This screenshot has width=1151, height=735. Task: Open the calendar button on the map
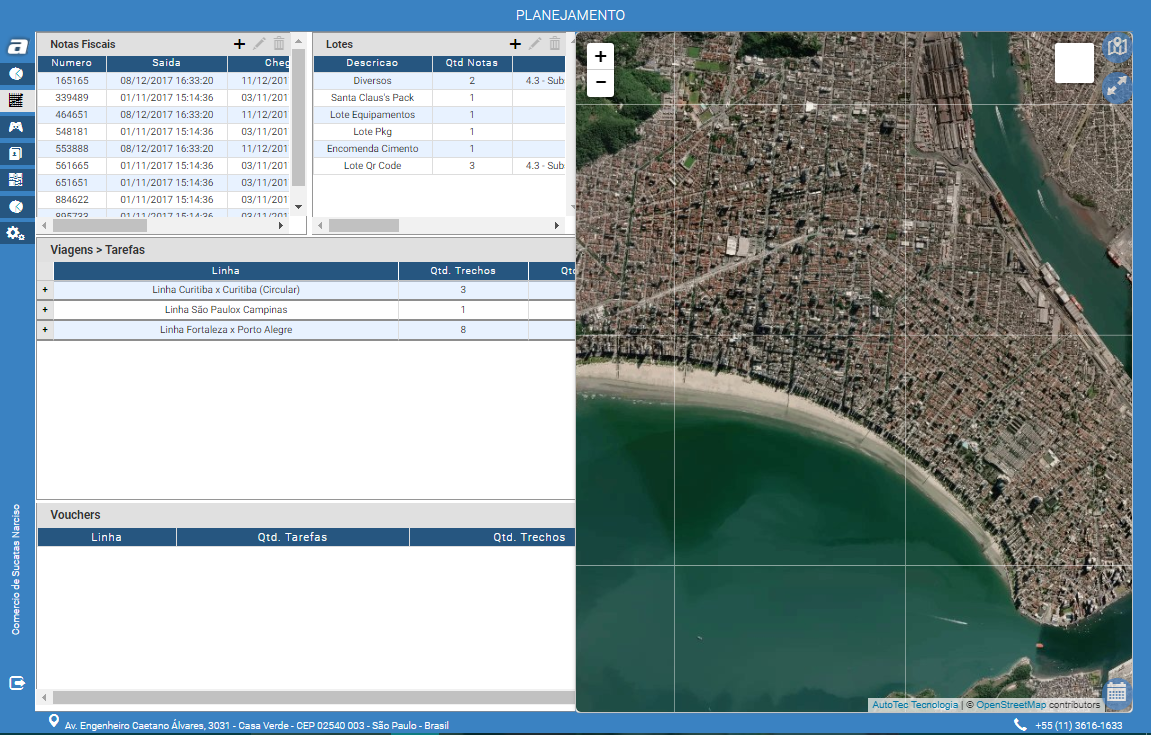tap(1116, 692)
